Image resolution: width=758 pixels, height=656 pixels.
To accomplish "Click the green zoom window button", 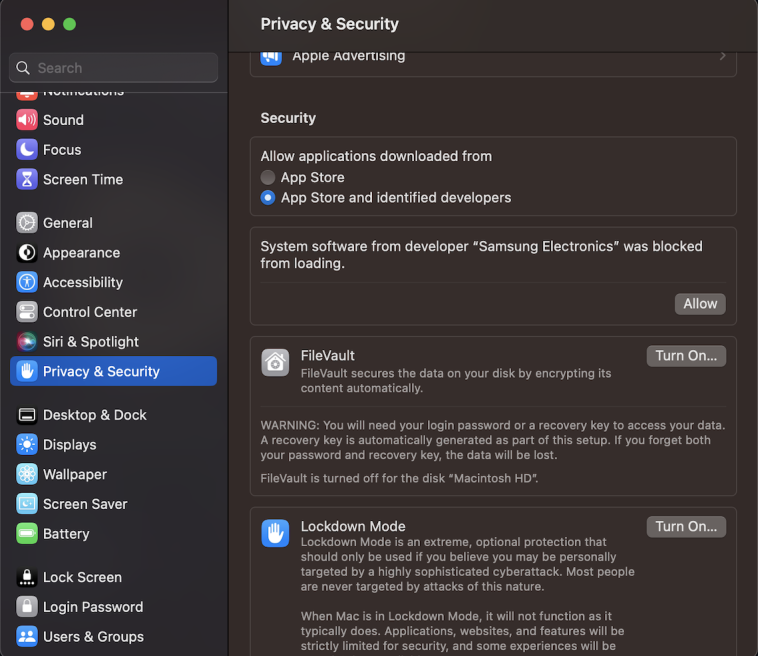I will [70, 24].
